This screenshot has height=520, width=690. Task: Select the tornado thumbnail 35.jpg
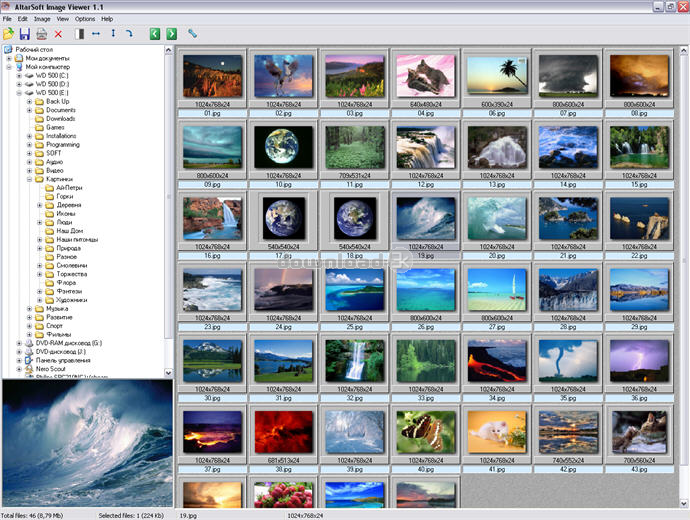pyautogui.click(x=568, y=361)
